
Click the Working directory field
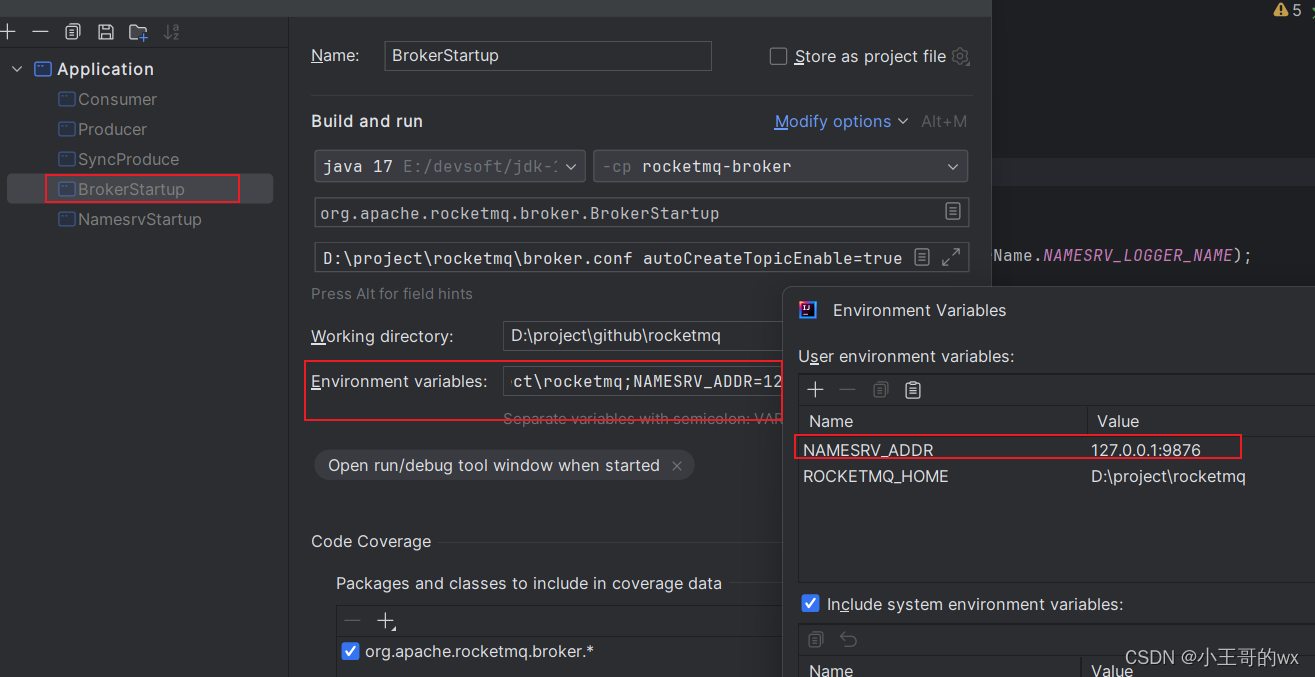pyautogui.click(x=643, y=336)
